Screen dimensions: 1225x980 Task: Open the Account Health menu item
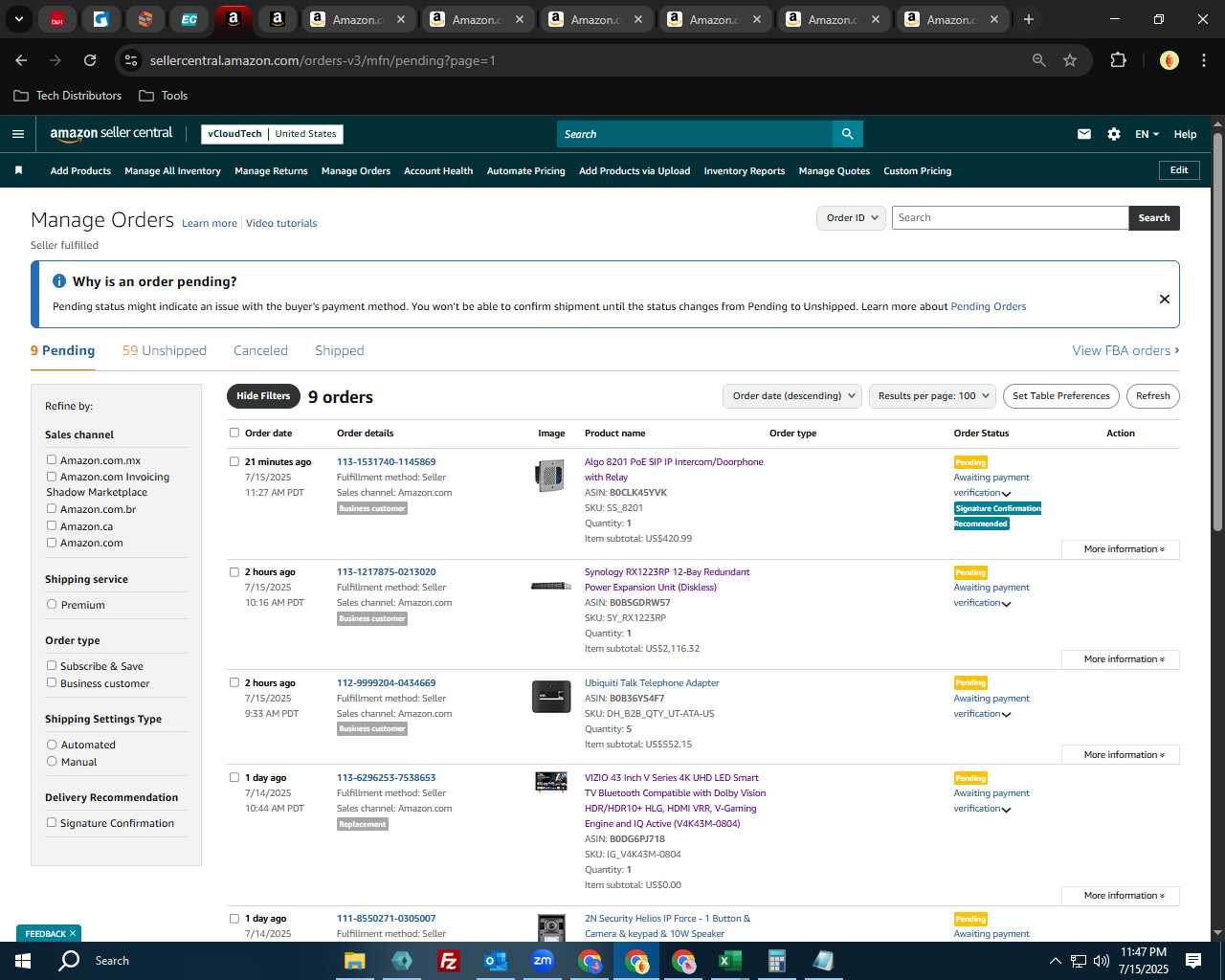[x=438, y=171]
